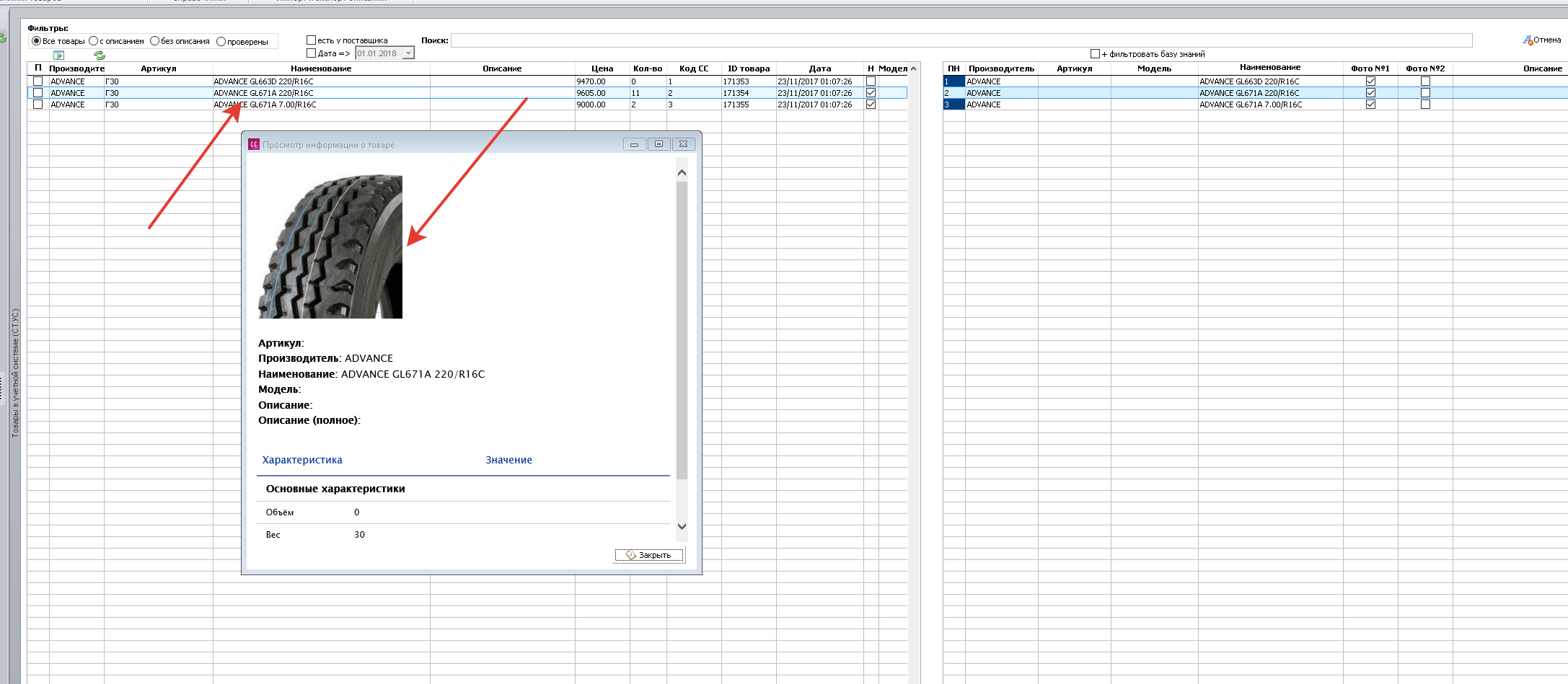
Task: Click the blue panel-arrow icon under filters
Action: pyautogui.click(x=59, y=55)
